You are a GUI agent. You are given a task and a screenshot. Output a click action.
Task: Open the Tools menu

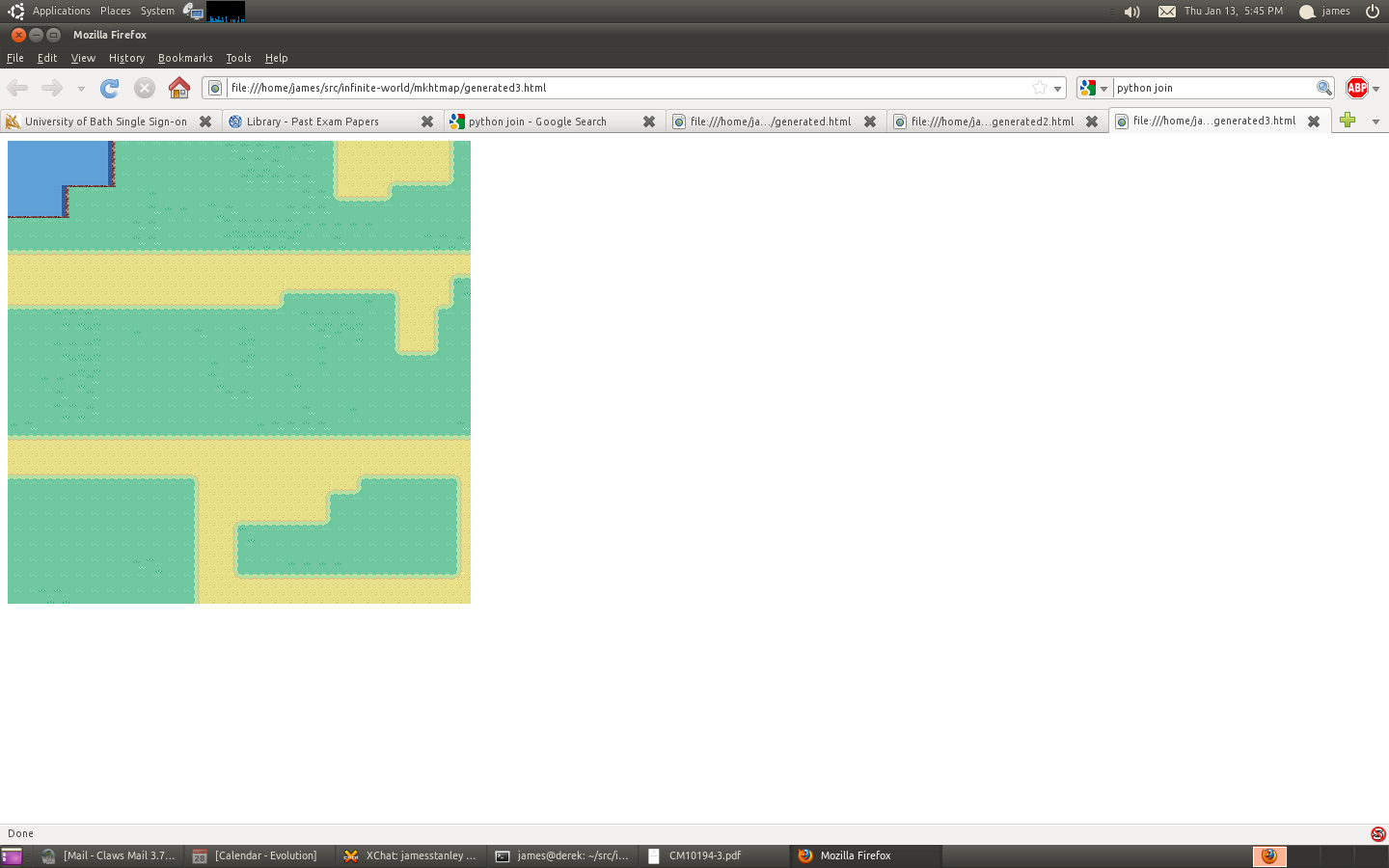(x=238, y=58)
